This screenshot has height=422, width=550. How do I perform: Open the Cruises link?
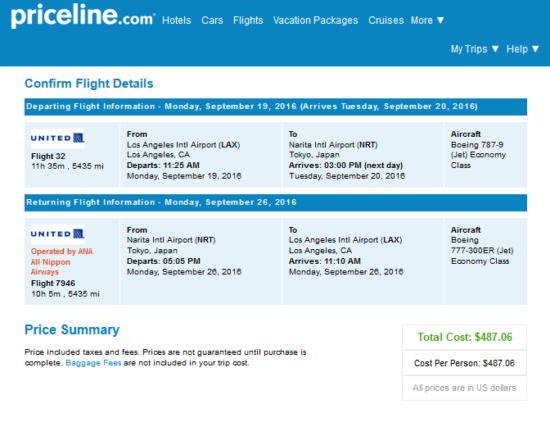point(386,20)
